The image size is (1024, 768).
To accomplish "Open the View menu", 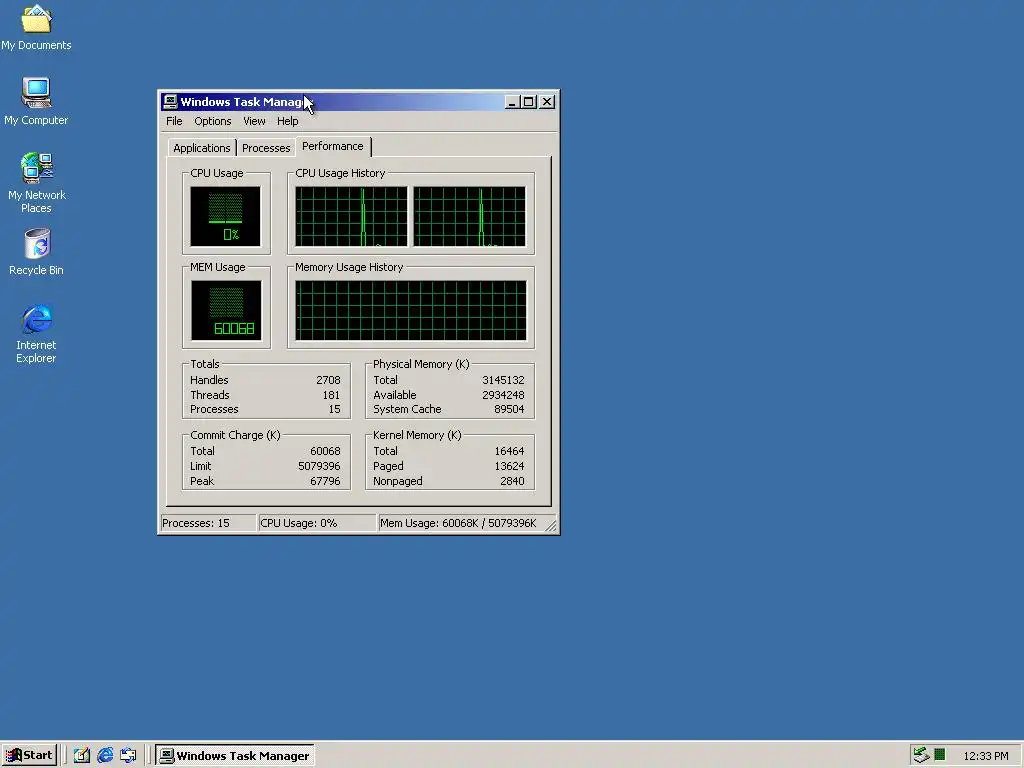I will click(254, 121).
